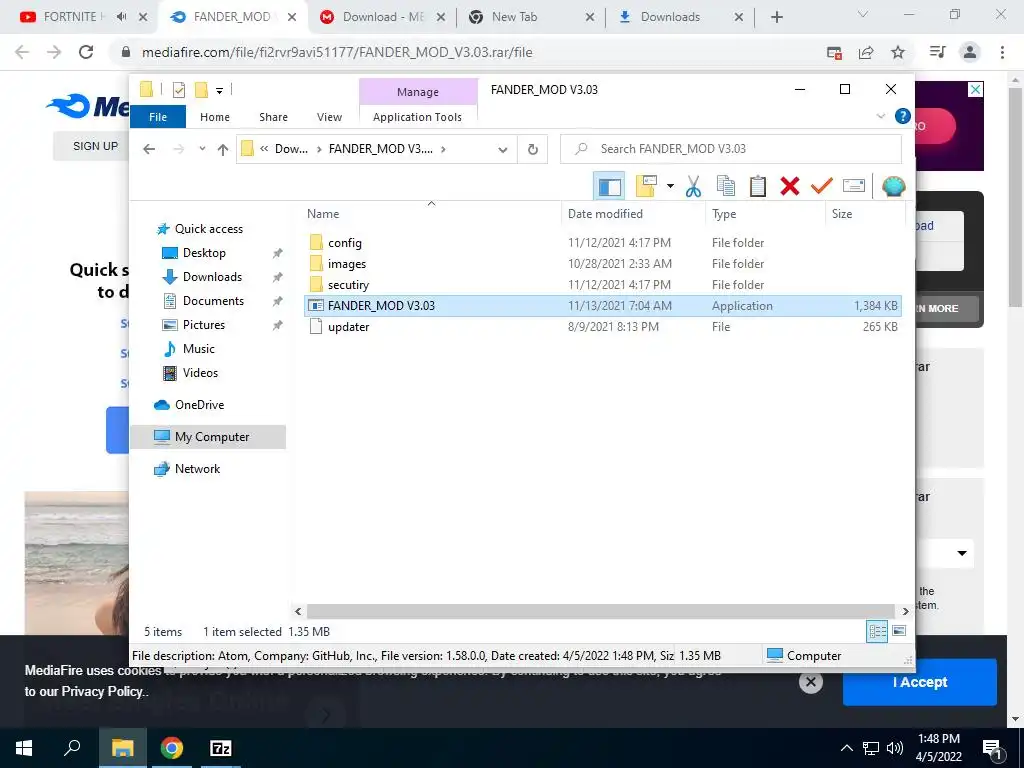Click the preview pane toolbar icon
1024x768 pixels.
[609, 186]
